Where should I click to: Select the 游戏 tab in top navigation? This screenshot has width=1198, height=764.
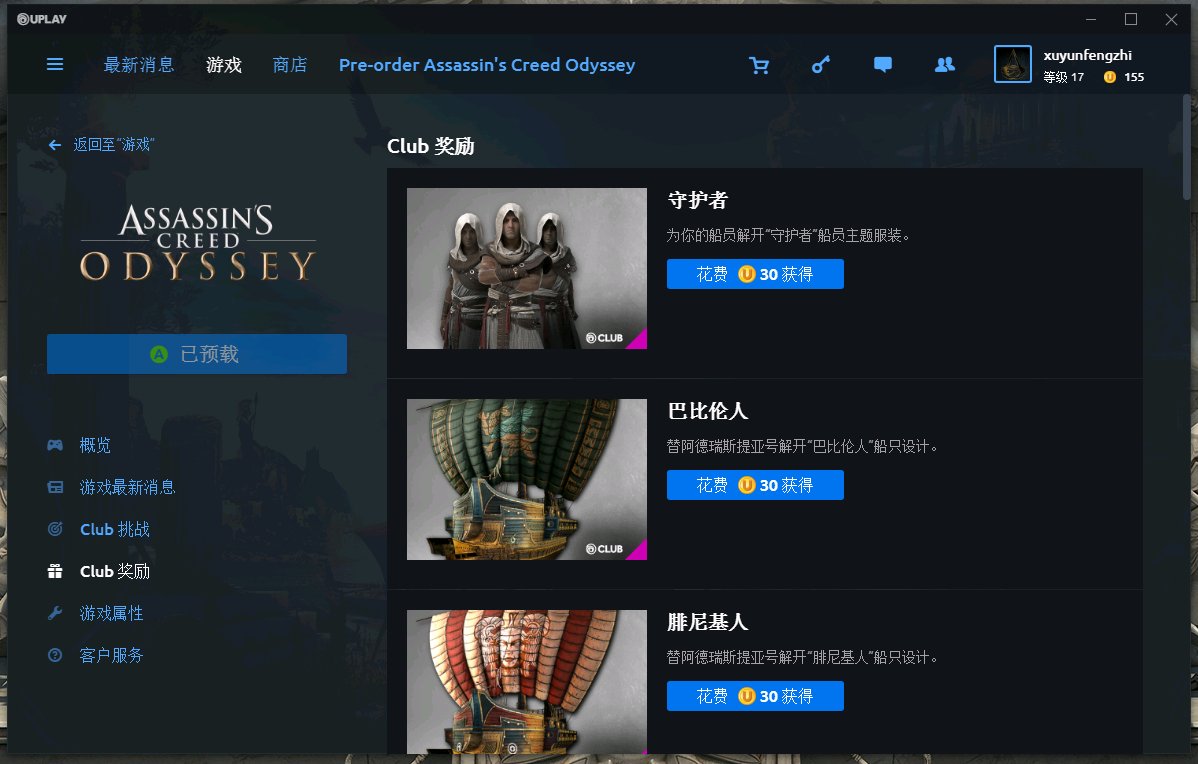pos(224,65)
